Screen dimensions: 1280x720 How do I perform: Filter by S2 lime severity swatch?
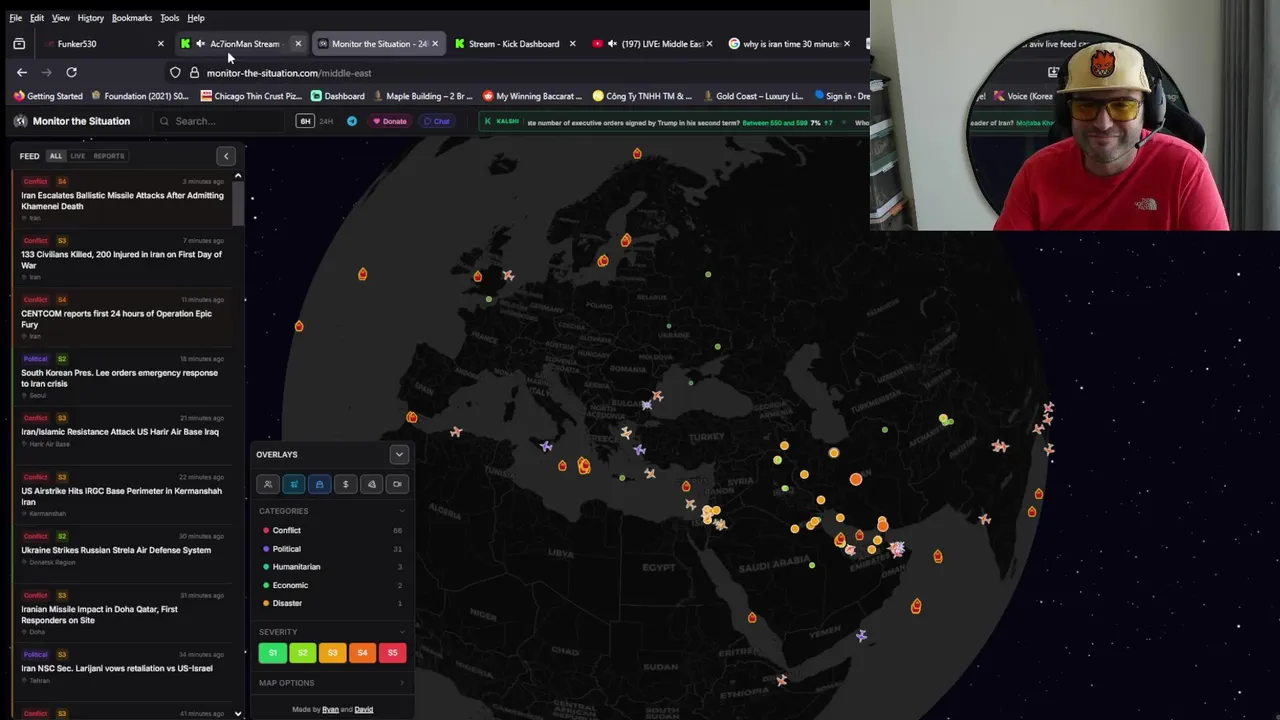[302, 653]
